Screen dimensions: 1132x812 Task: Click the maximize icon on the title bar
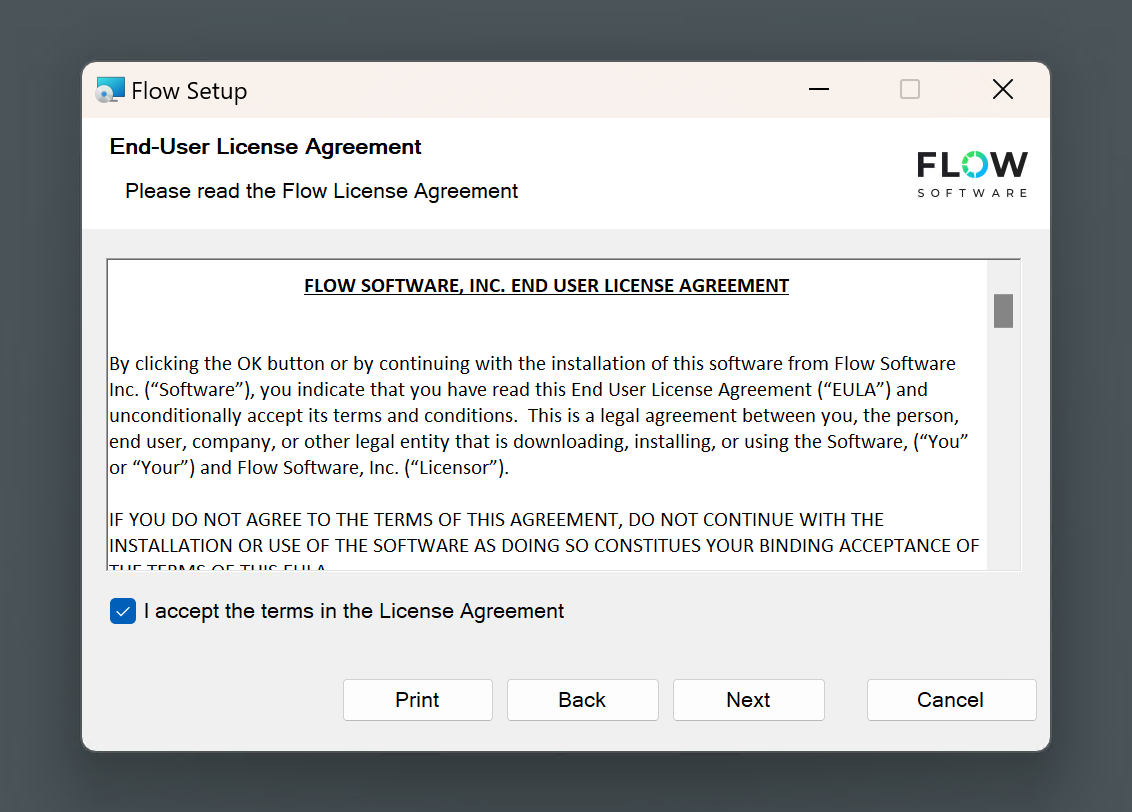909,89
